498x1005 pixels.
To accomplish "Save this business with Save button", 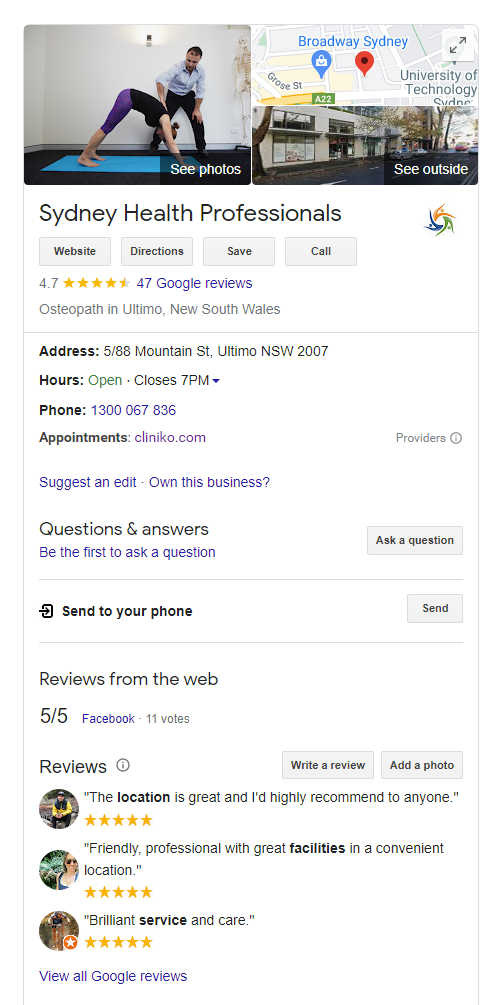I will (x=239, y=251).
